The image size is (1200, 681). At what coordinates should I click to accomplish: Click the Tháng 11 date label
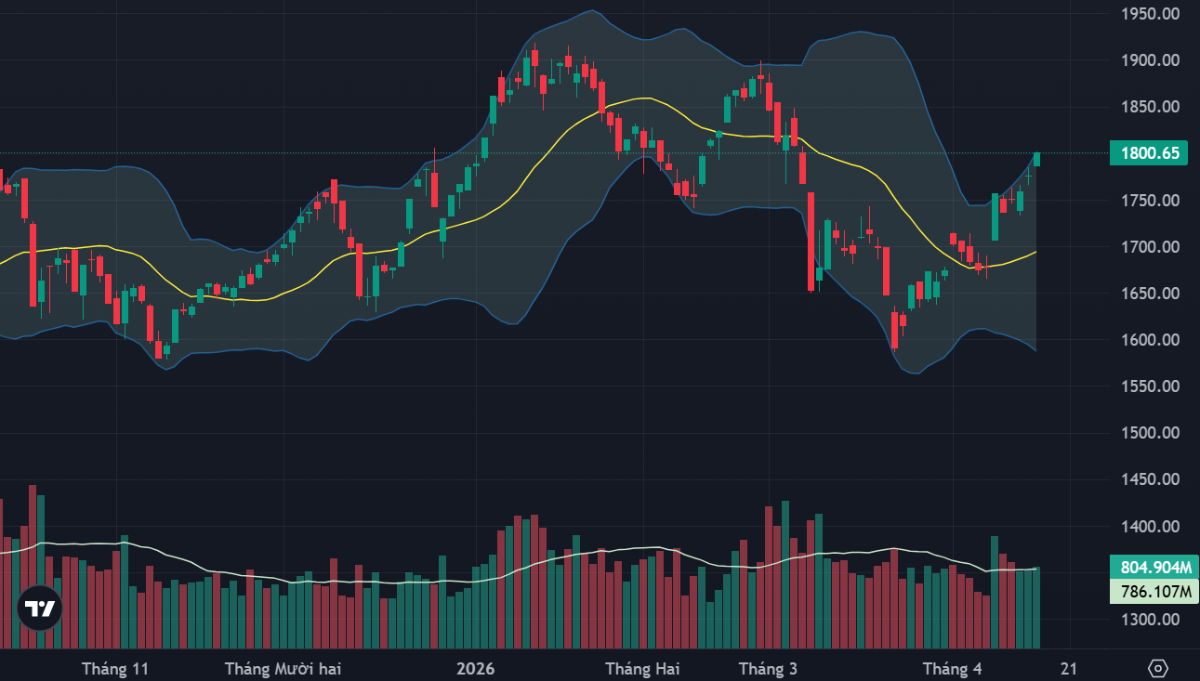coord(115,668)
